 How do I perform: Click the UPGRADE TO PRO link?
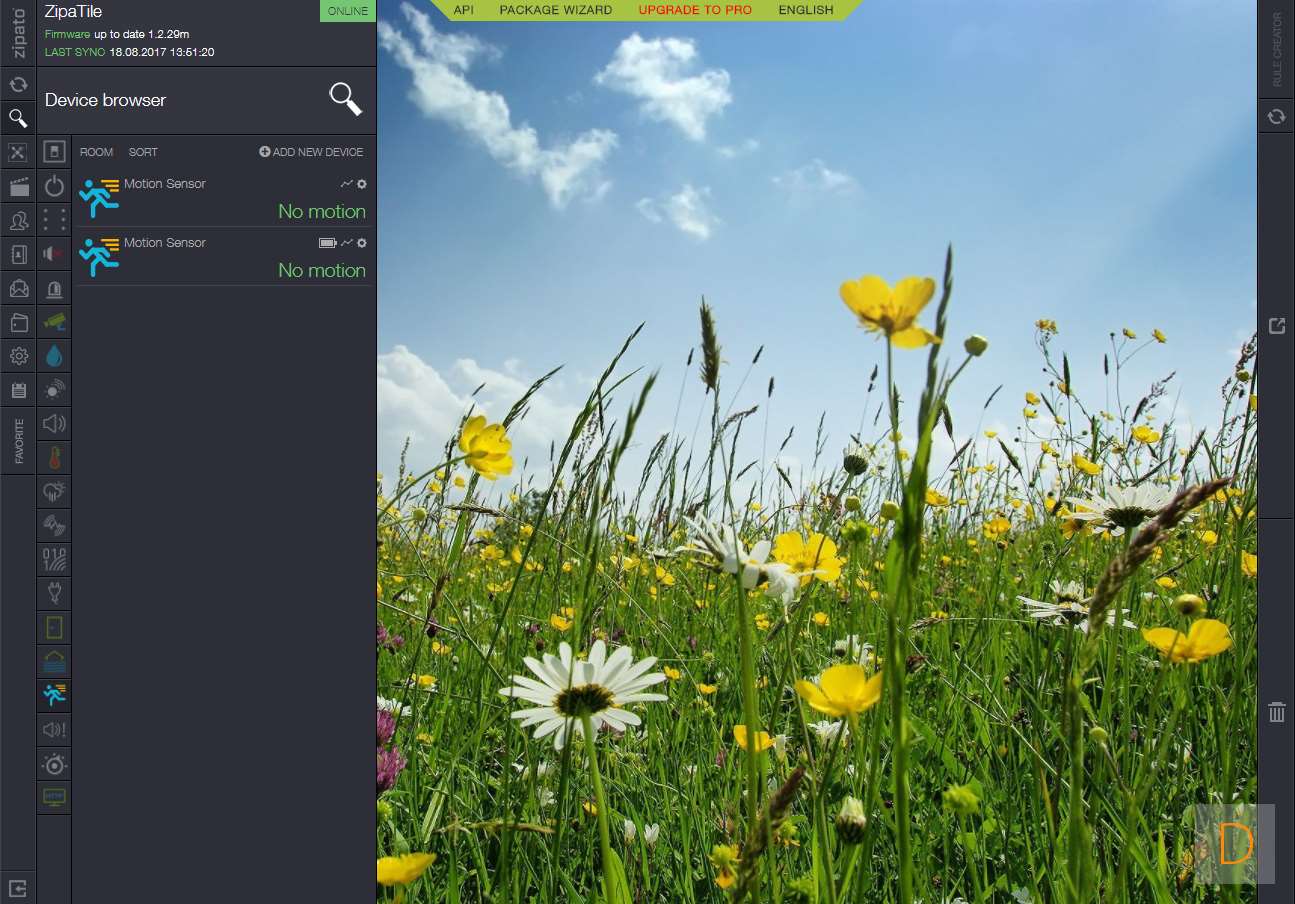click(695, 10)
